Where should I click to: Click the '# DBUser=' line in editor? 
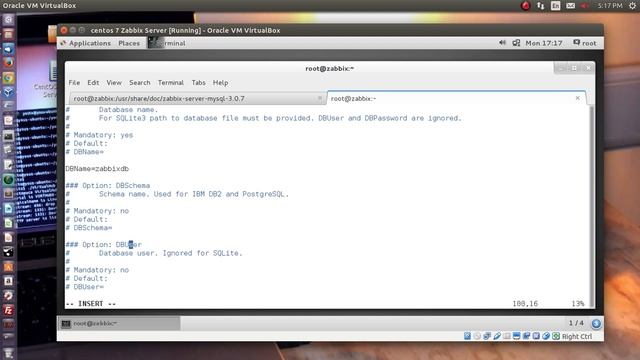click(84, 287)
